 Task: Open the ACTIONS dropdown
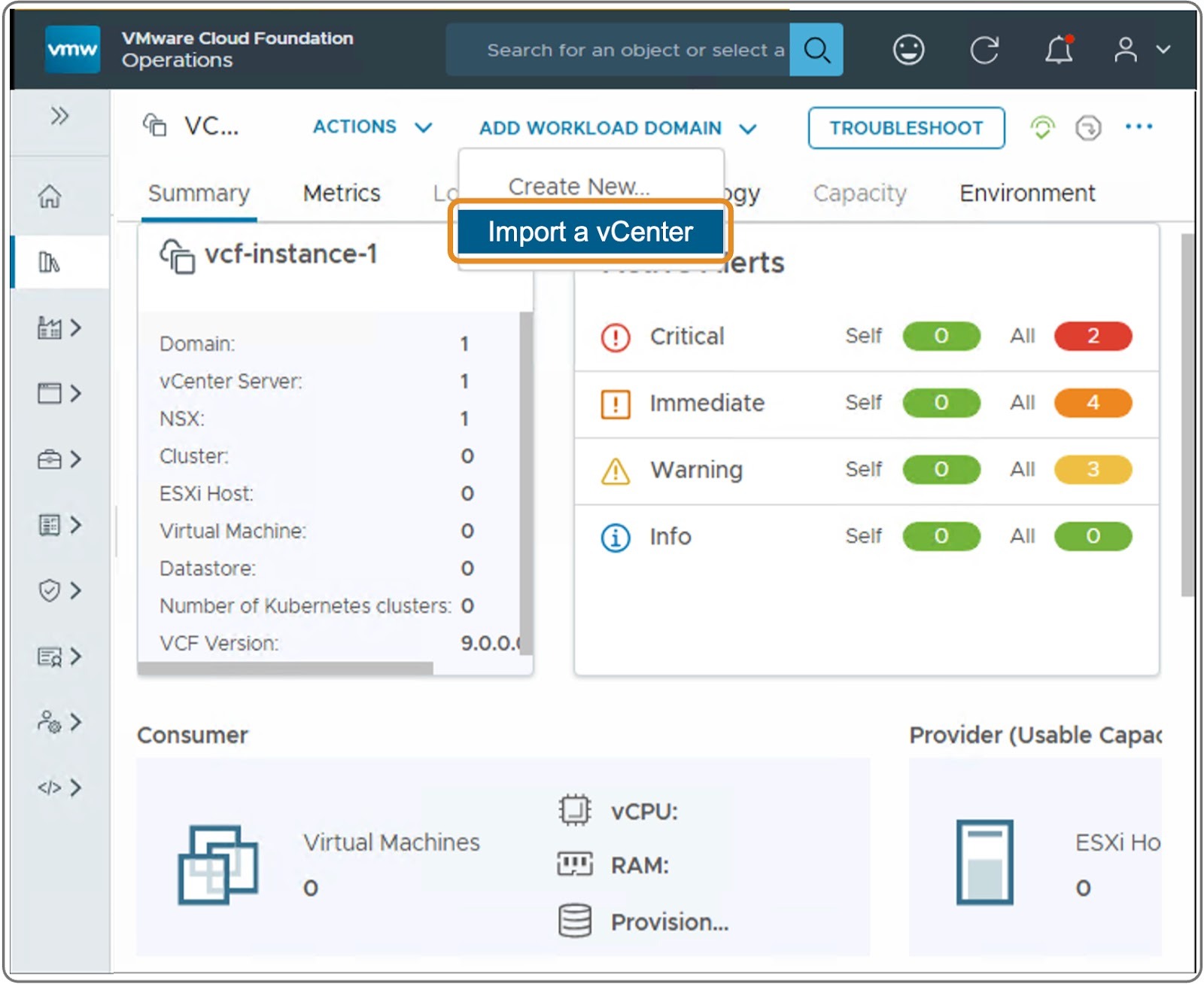click(372, 127)
